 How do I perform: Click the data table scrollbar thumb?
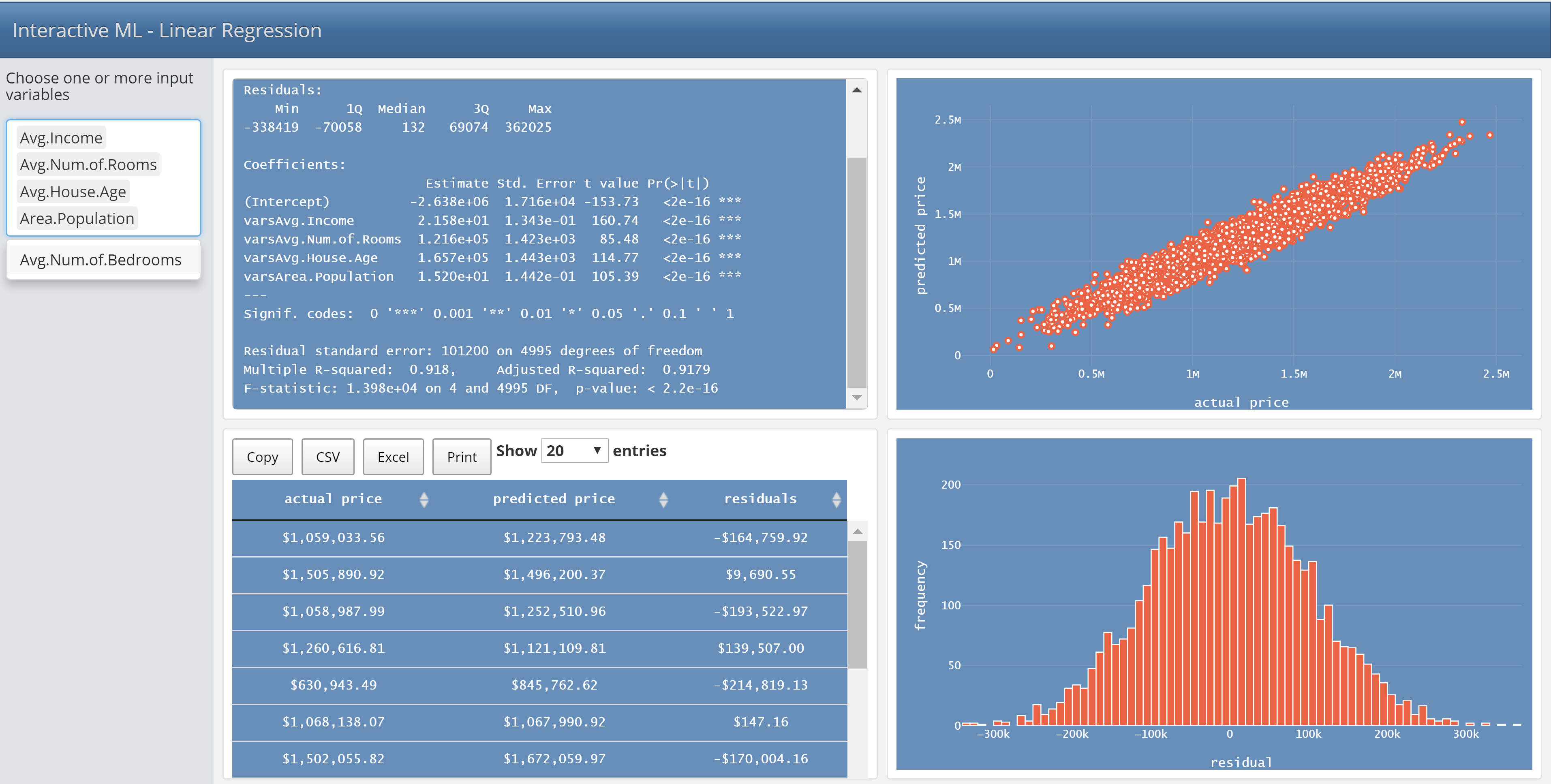(858, 604)
